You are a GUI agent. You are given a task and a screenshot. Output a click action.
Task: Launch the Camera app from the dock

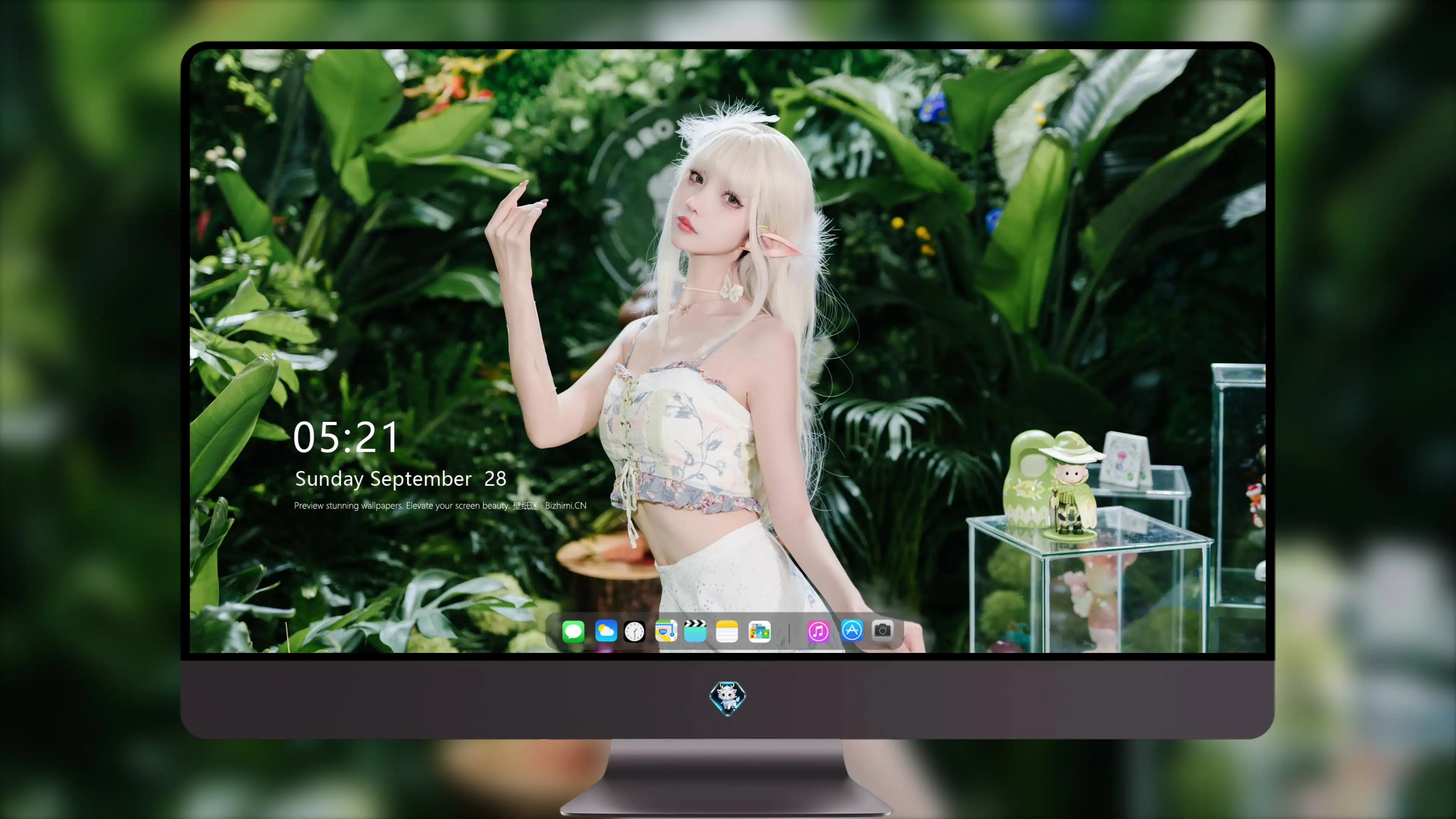click(x=882, y=630)
